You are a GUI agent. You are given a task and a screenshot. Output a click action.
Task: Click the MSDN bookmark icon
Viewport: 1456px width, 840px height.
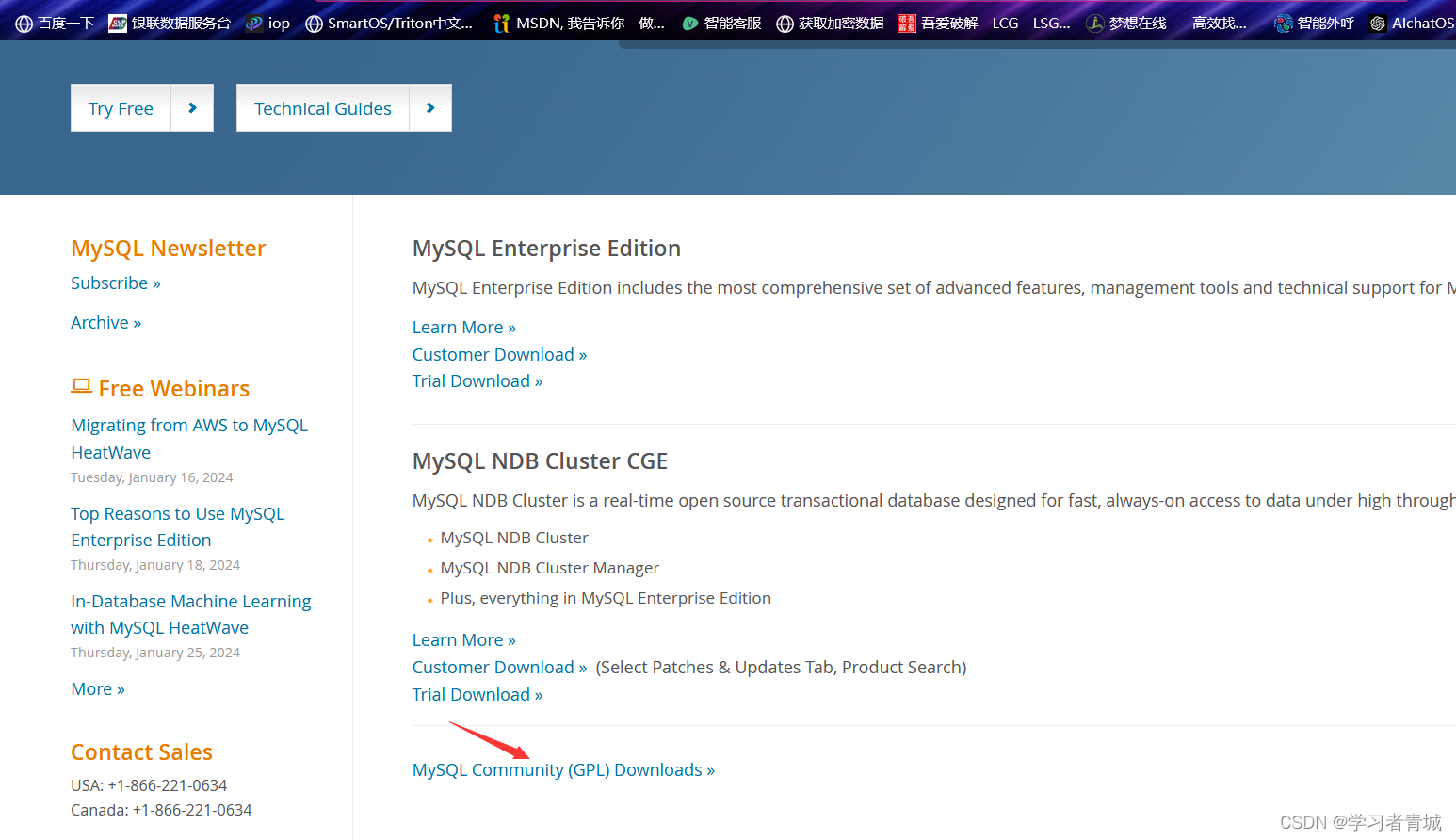click(x=500, y=22)
